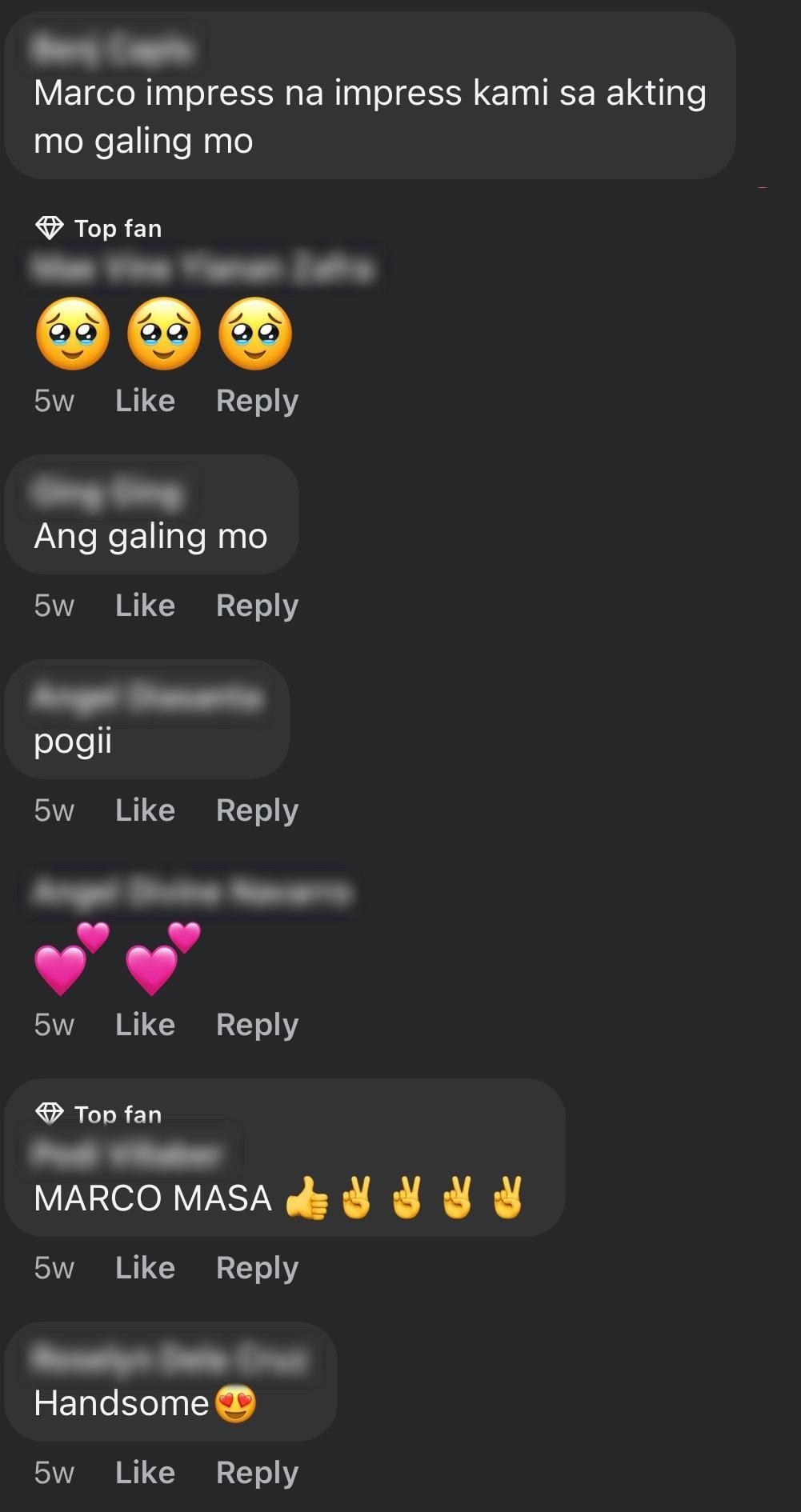Click the 5w timestamp under 'pogii'
Screen dimensions: 801x1512
click(54, 810)
